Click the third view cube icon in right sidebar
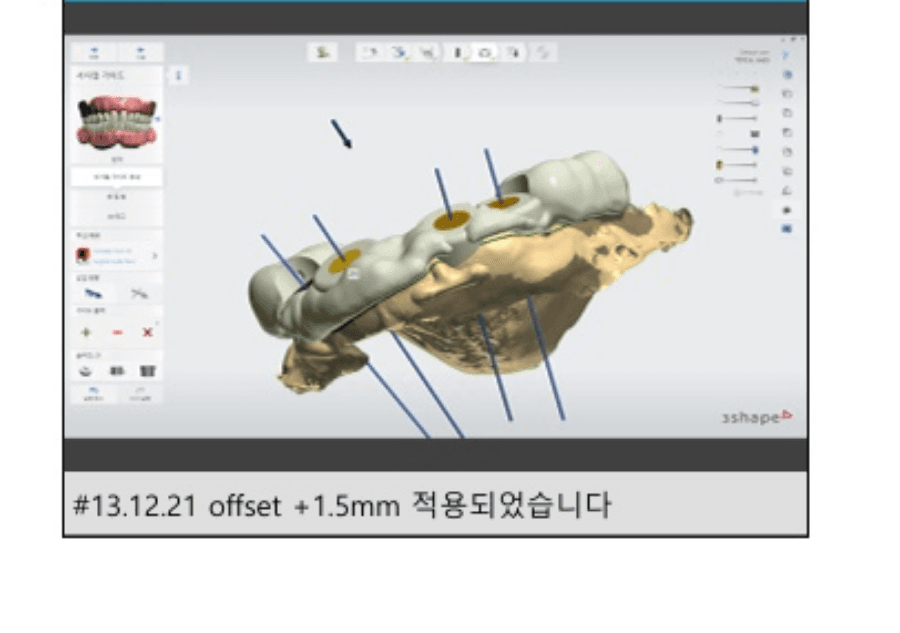Viewport: 900px width, 633px height. tap(788, 133)
